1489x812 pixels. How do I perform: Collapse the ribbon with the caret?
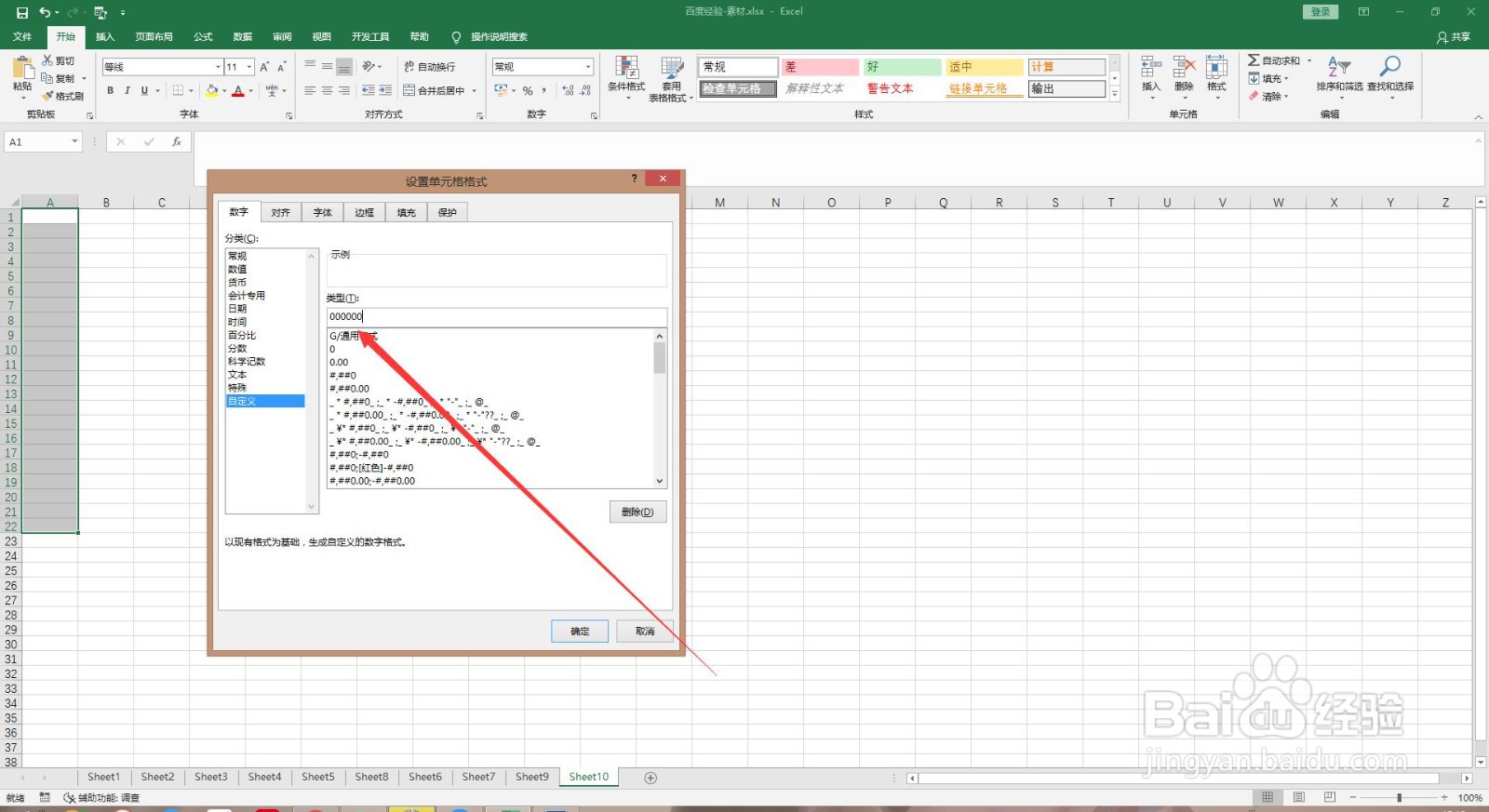pos(1479,116)
